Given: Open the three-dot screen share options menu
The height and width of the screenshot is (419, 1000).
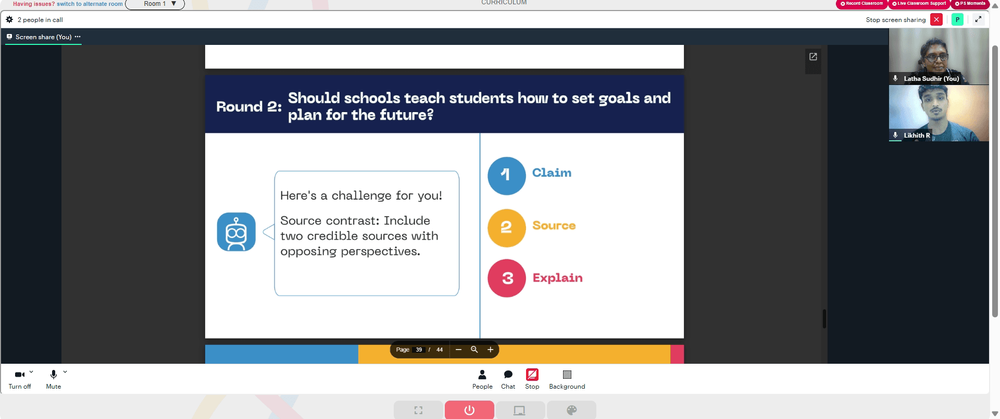Looking at the screenshot, I should coord(78,37).
